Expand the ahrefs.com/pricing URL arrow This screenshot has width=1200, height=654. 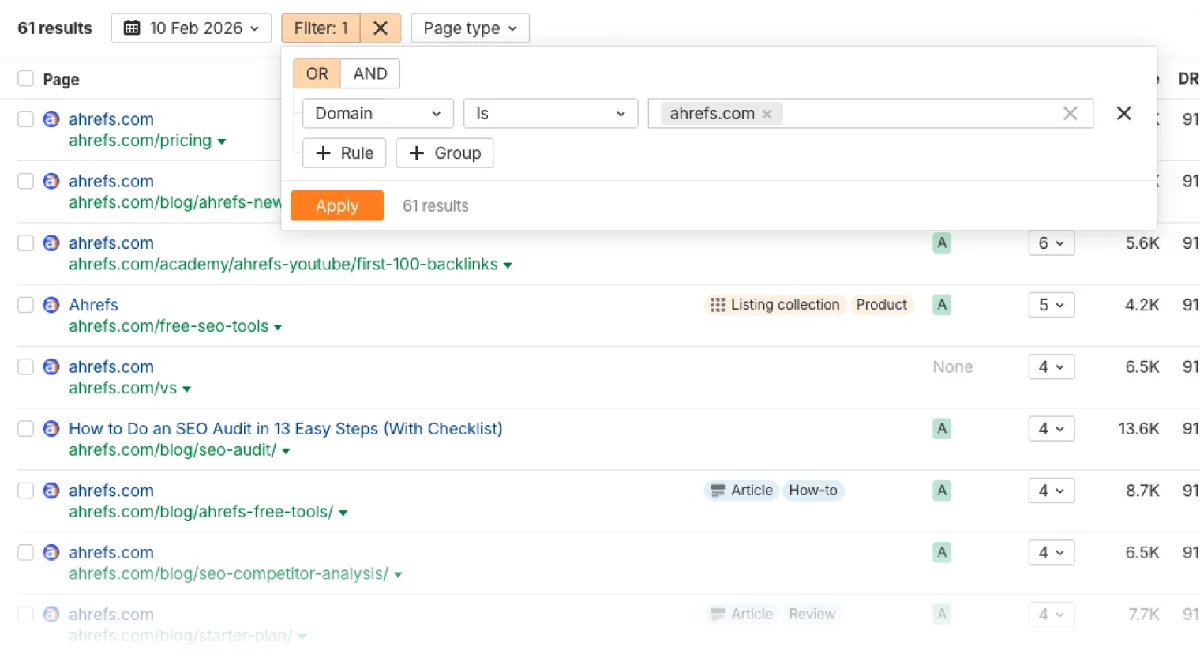pos(222,142)
